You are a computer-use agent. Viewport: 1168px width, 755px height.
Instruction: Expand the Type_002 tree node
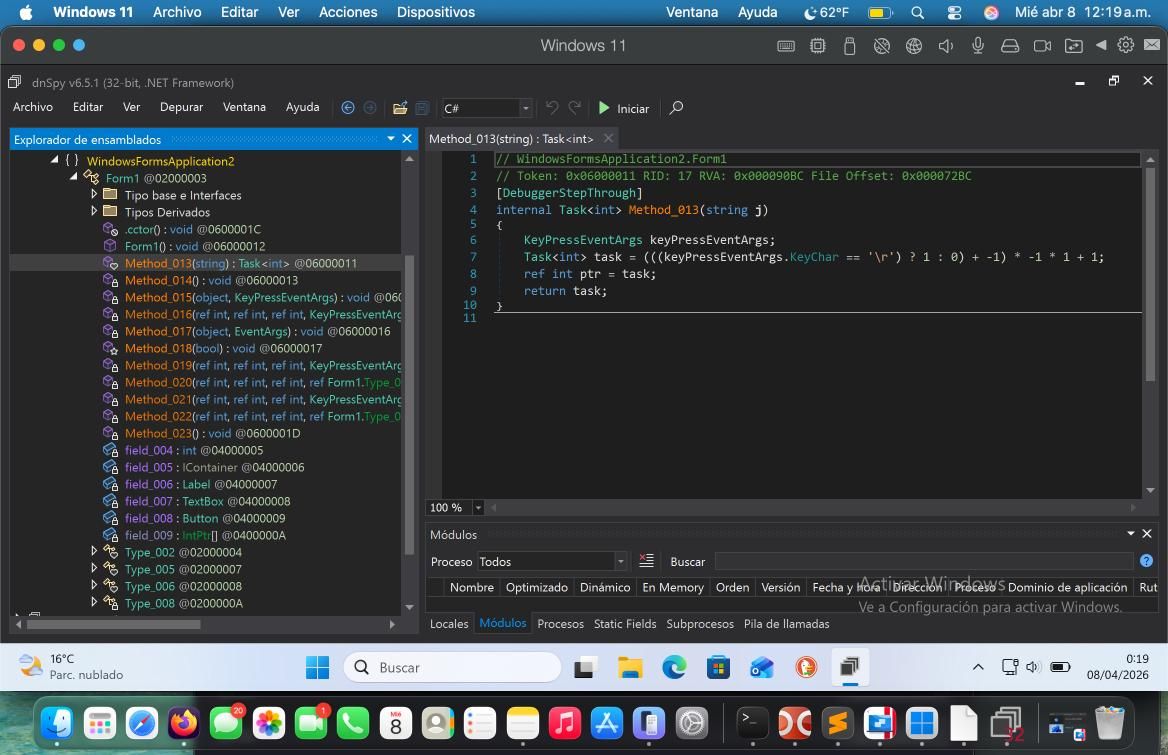[x=94, y=552]
